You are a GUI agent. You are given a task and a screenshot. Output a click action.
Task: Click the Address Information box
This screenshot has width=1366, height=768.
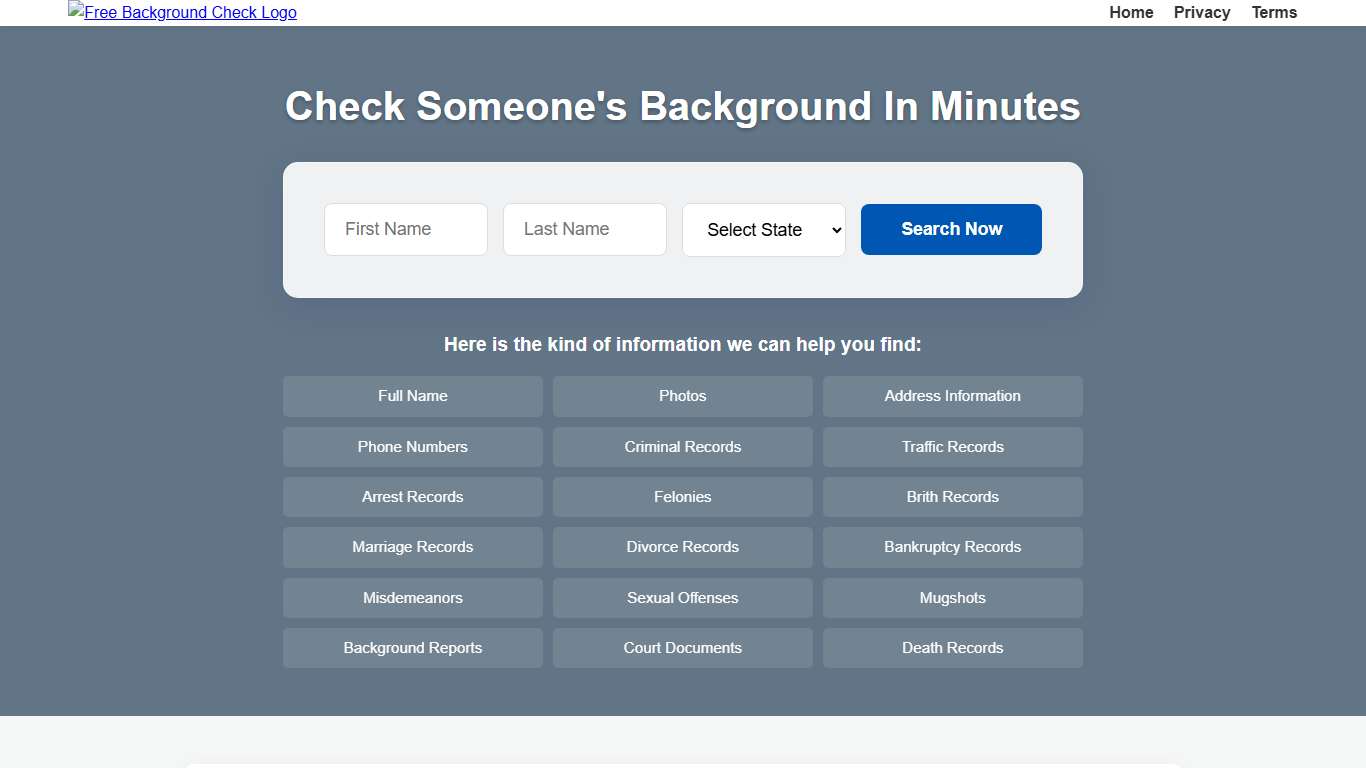[952, 396]
